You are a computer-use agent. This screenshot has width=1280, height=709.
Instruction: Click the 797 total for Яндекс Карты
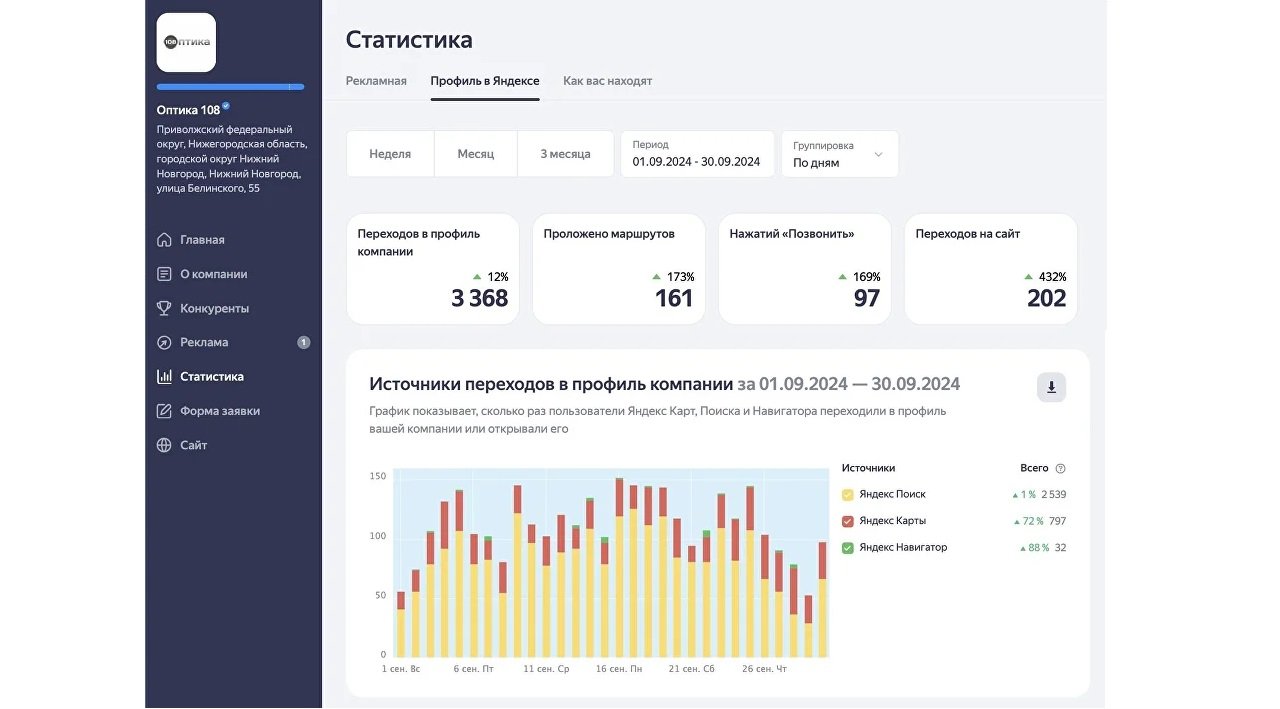pos(1058,521)
